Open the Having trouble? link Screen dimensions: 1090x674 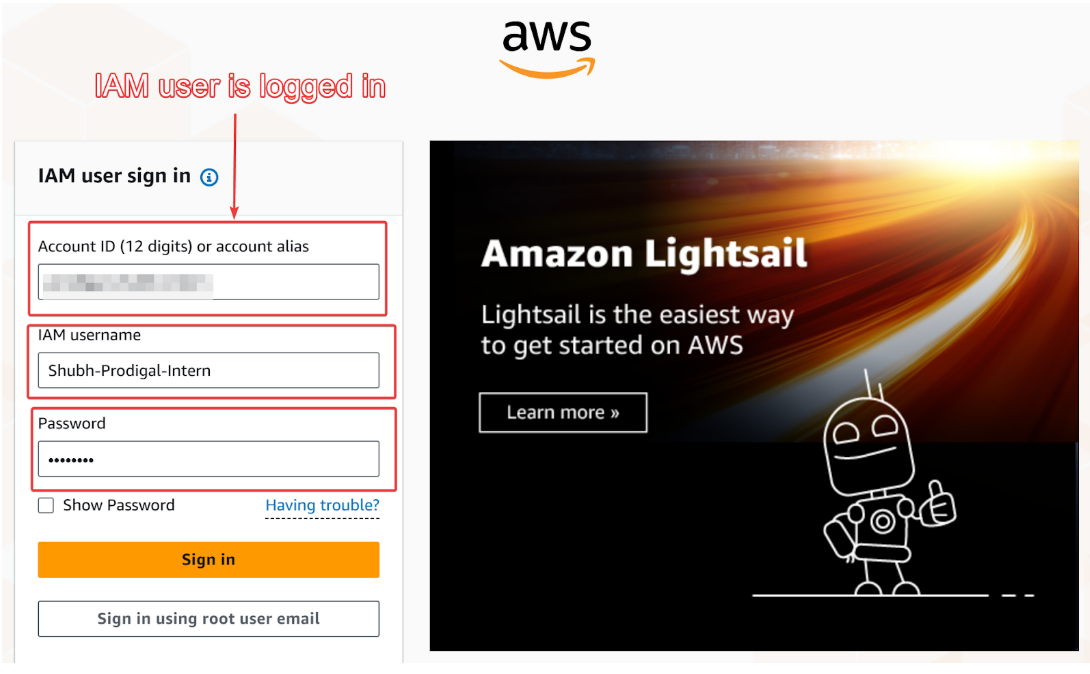coord(322,505)
